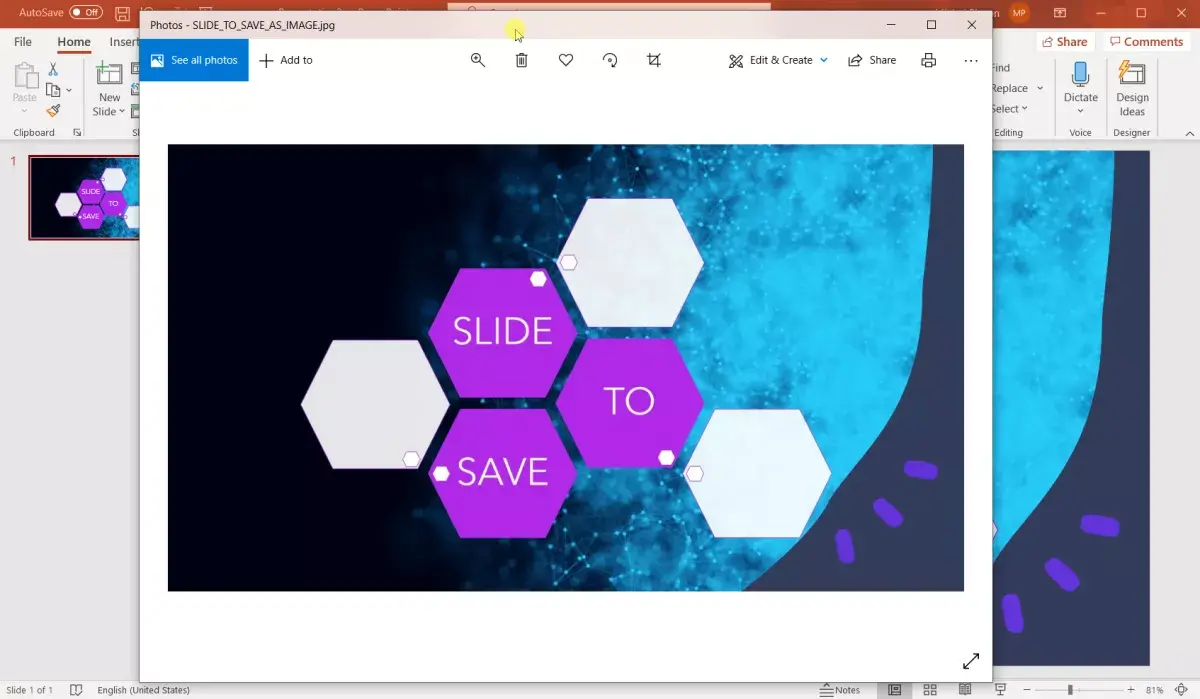Screen dimensions: 1200x699
Task: Click zoom in plus in status bar
Action: pyautogui.click(x=1131, y=690)
